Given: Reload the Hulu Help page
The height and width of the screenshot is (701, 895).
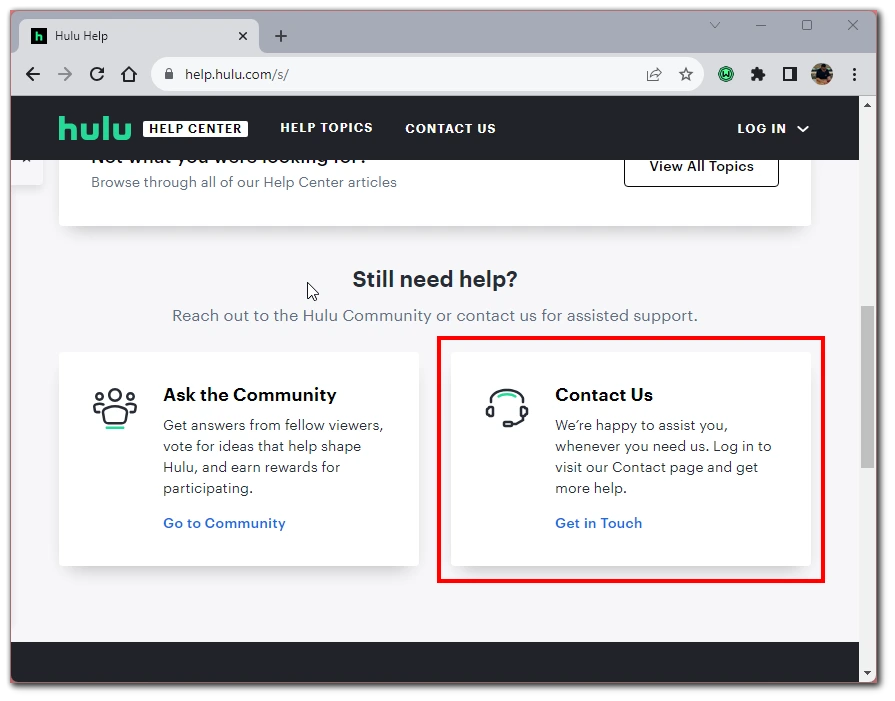Looking at the screenshot, I should pos(97,74).
